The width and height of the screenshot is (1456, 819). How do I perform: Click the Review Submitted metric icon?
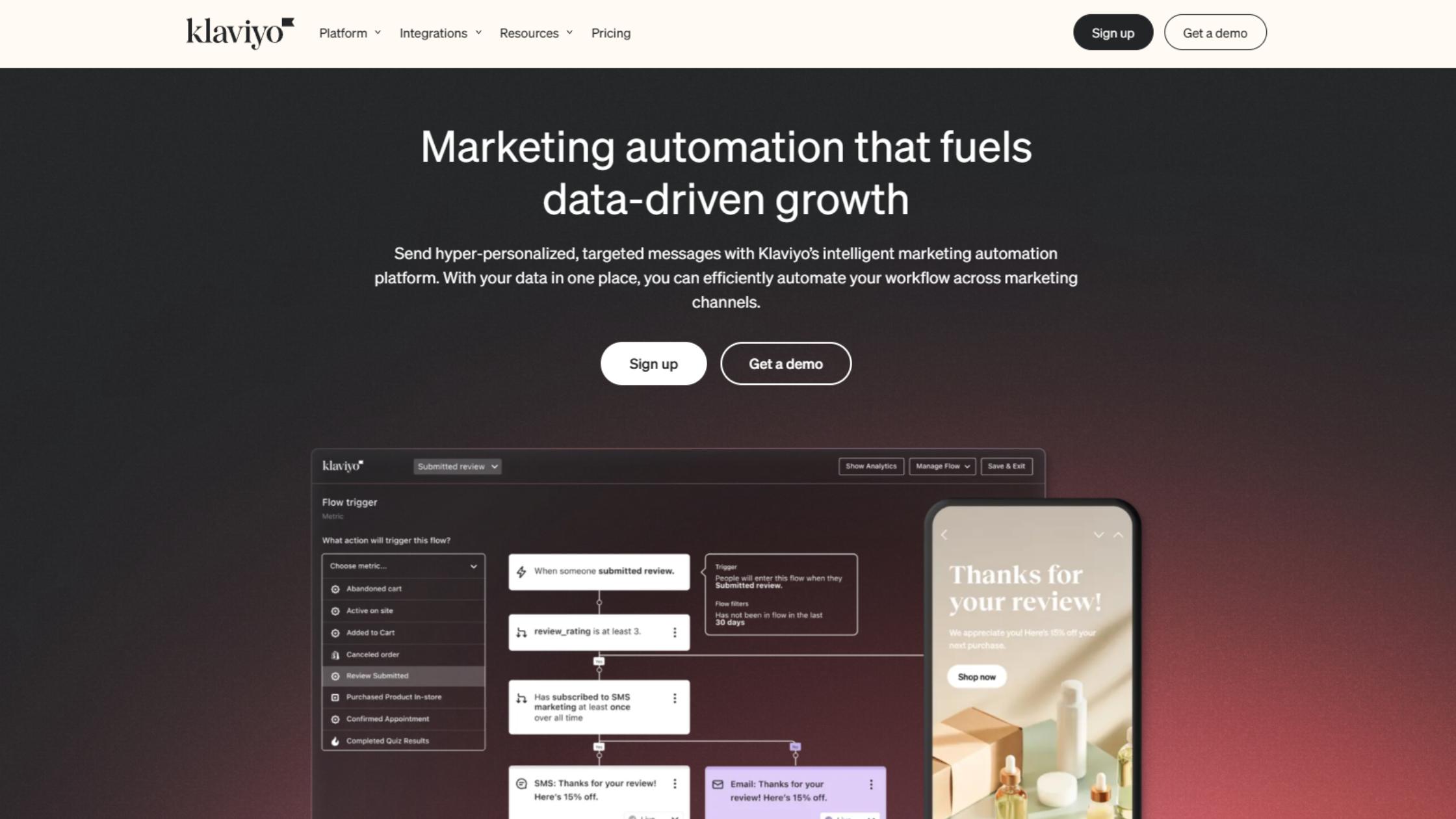(x=335, y=676)
